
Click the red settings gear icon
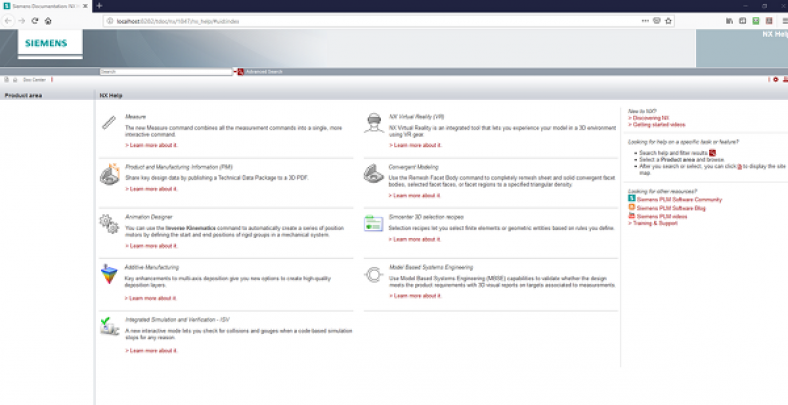(x=776, y=79)
